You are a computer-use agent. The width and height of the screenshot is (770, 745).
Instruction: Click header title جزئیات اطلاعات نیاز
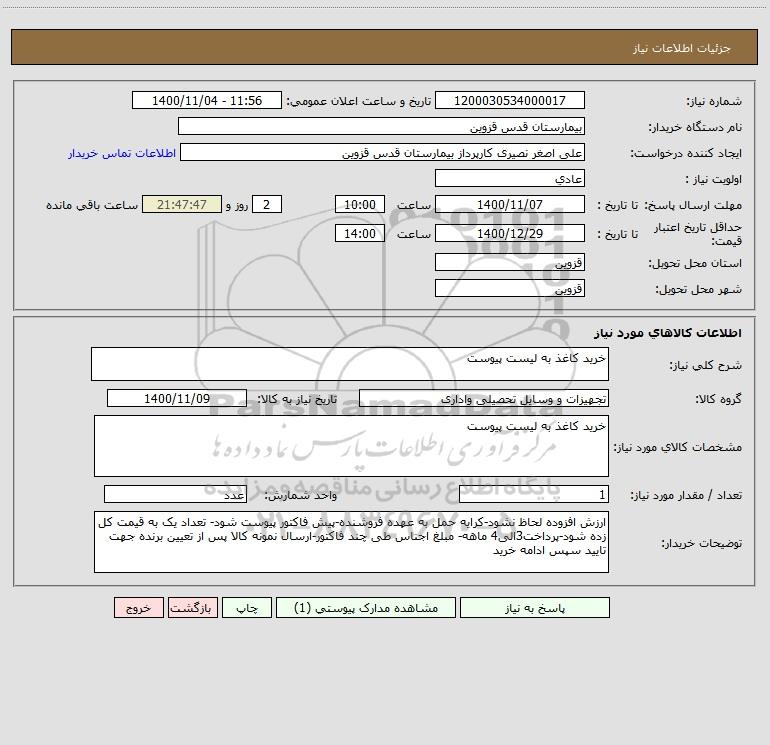pos(682,48)
